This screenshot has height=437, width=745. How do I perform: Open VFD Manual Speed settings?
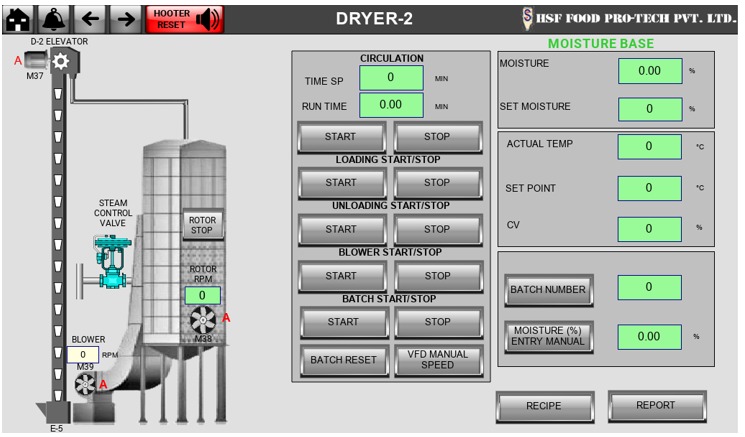click(x=437, y=359)
